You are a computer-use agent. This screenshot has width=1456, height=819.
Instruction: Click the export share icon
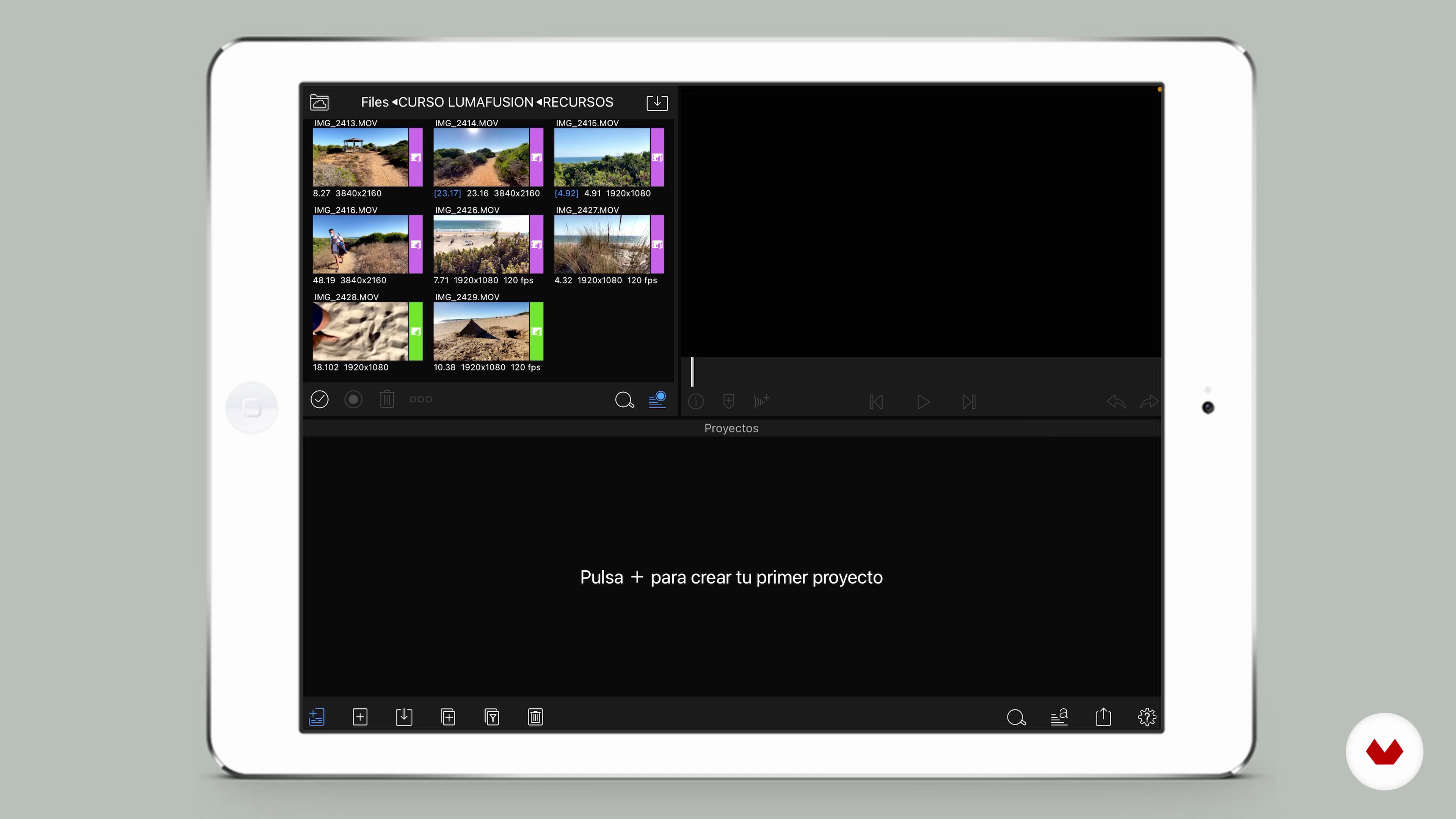click(x=1103, y=717)
